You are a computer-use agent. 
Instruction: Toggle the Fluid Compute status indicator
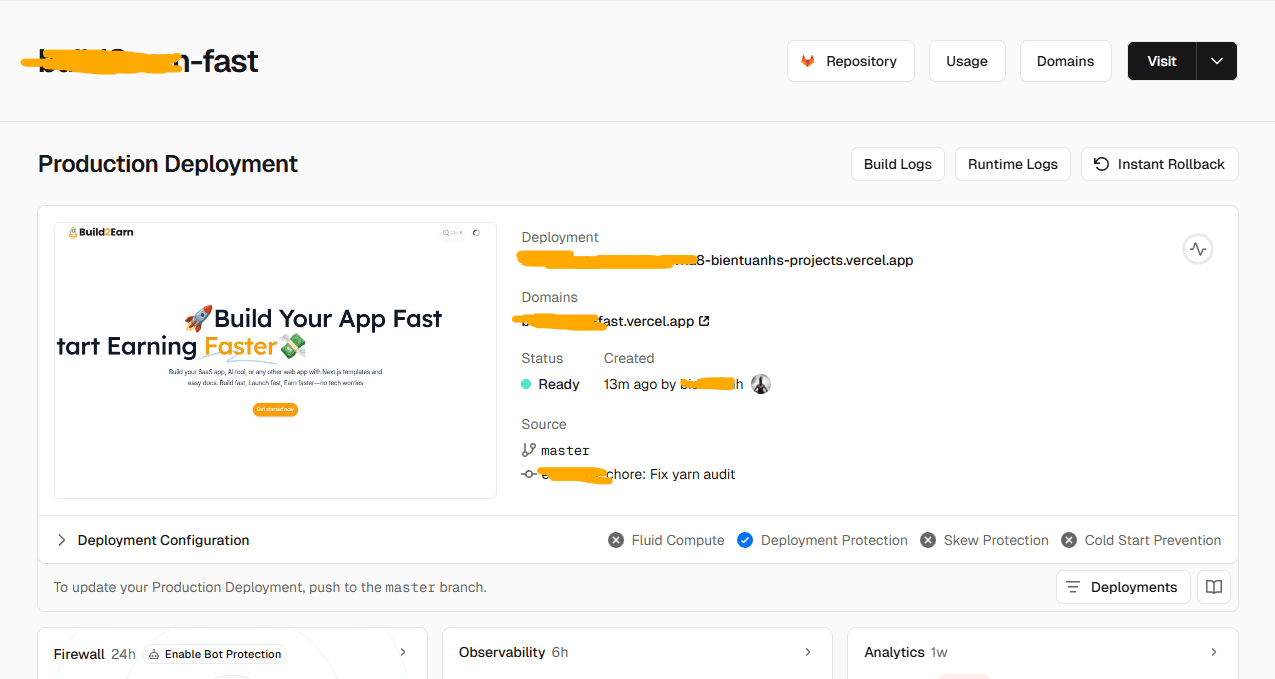point(615,539)
